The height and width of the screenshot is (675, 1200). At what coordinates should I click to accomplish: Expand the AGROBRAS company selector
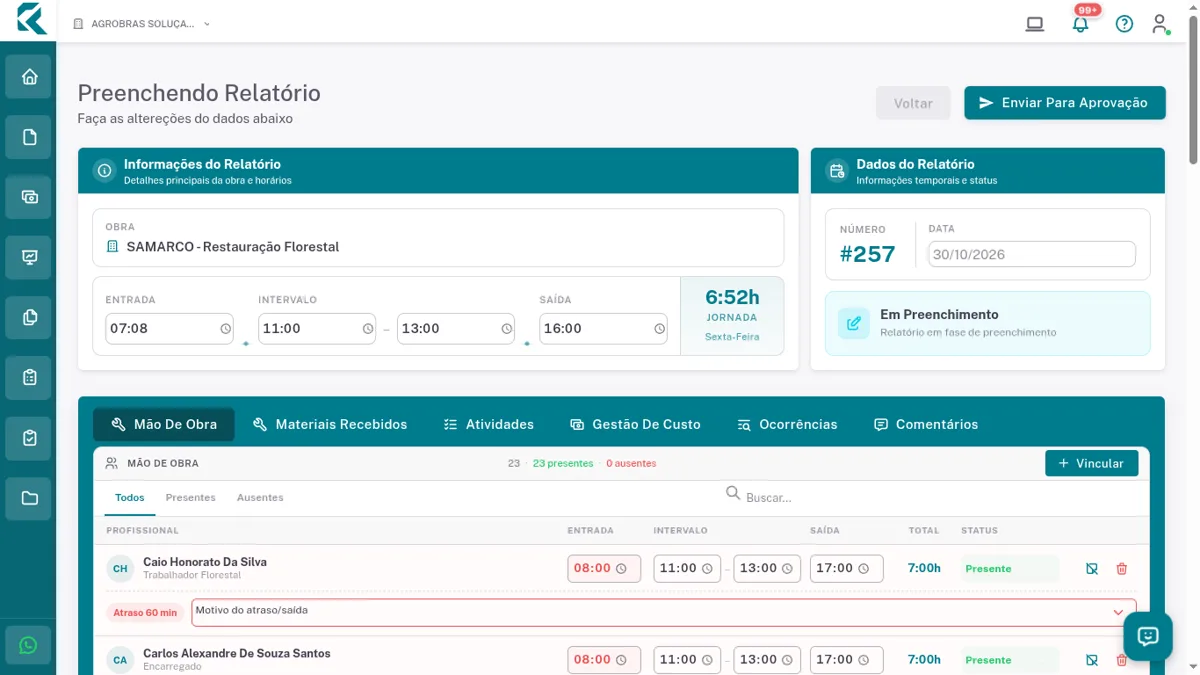tap(141, 24)
